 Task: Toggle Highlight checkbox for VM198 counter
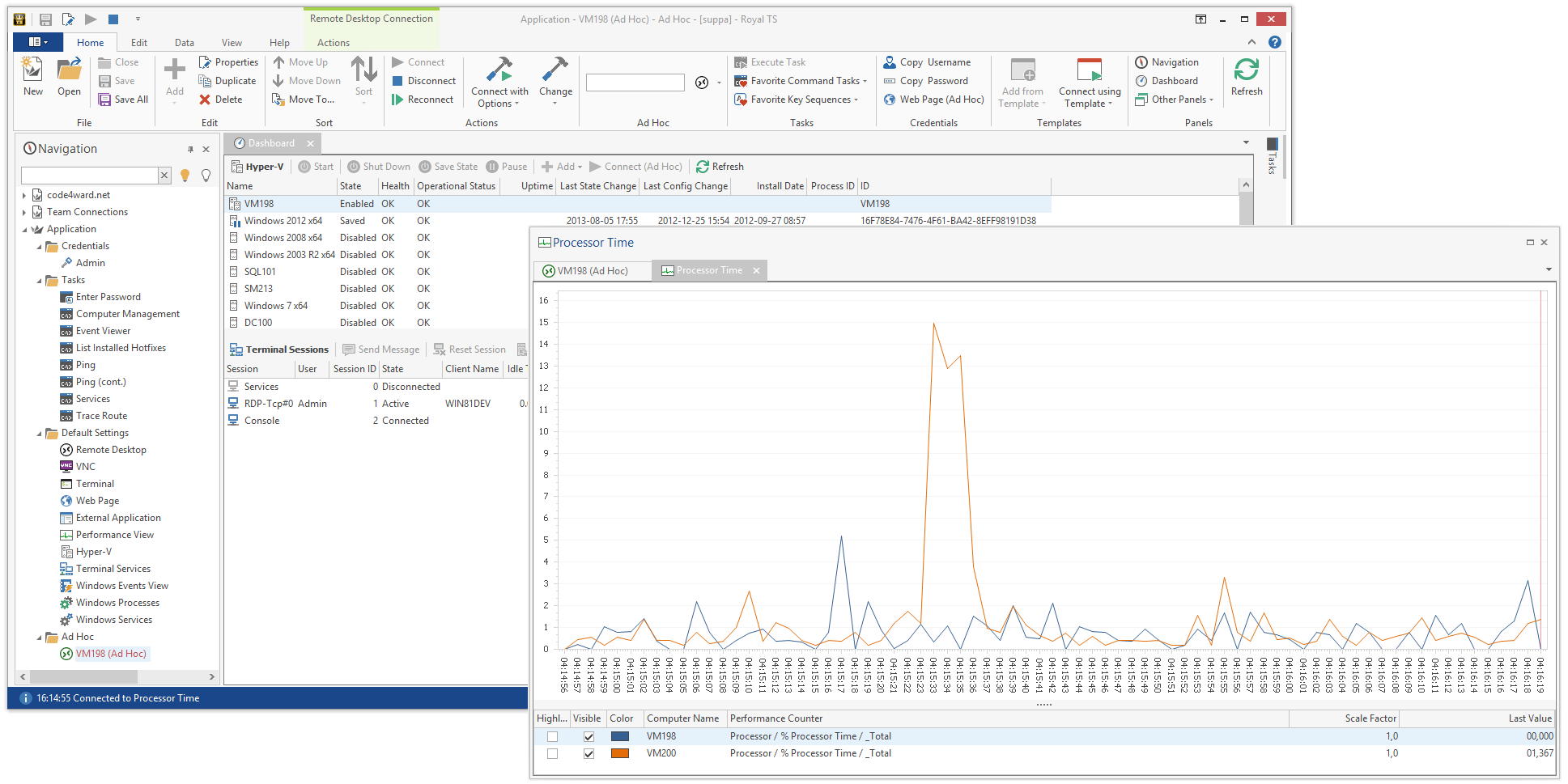[x=552, y=737]
